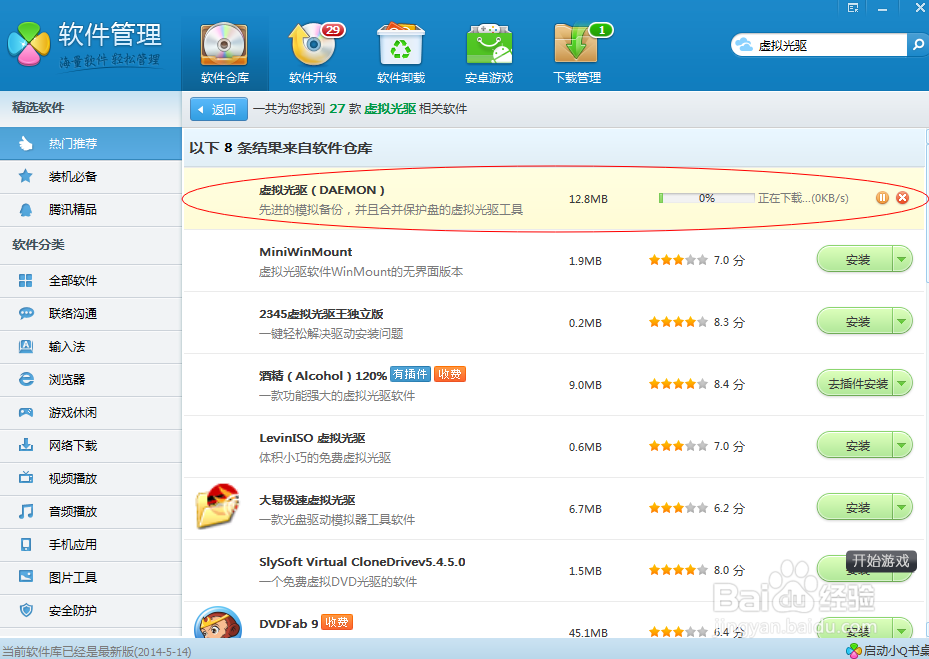Image resolution: width=929 pixels, height=659 pixels.
Task: Open the 输入法 category
Action: click(x=91, y=347)
